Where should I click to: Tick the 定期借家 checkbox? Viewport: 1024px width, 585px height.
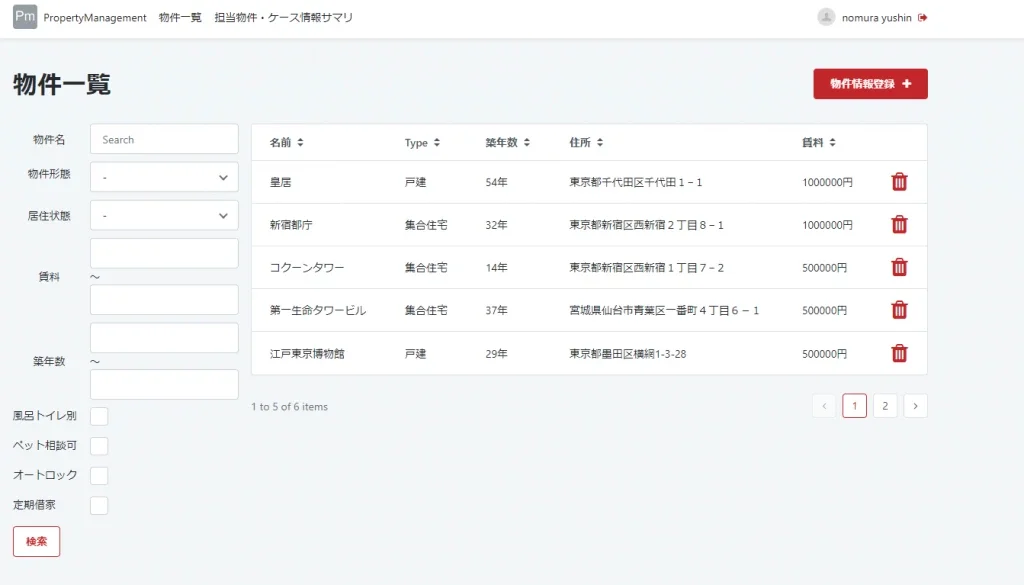point(99,506)
